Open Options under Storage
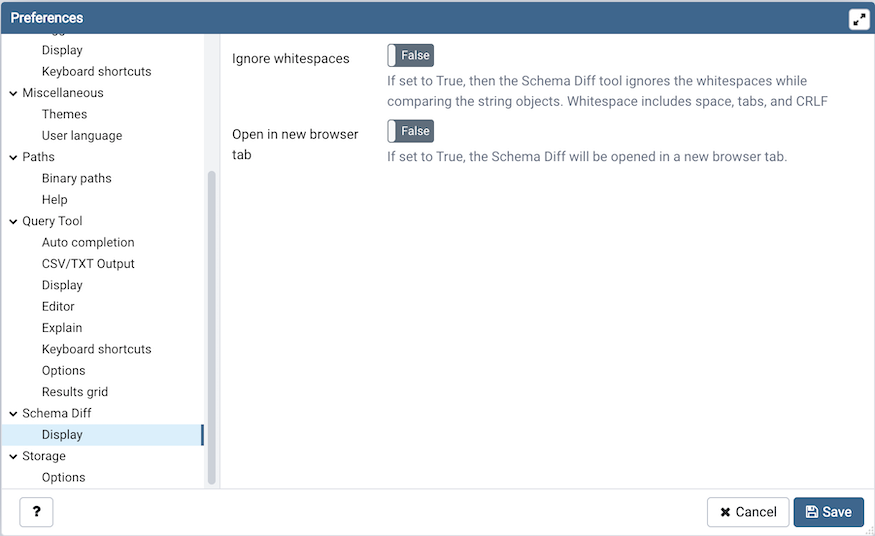The image size is (875, 536). click(64, 477)
